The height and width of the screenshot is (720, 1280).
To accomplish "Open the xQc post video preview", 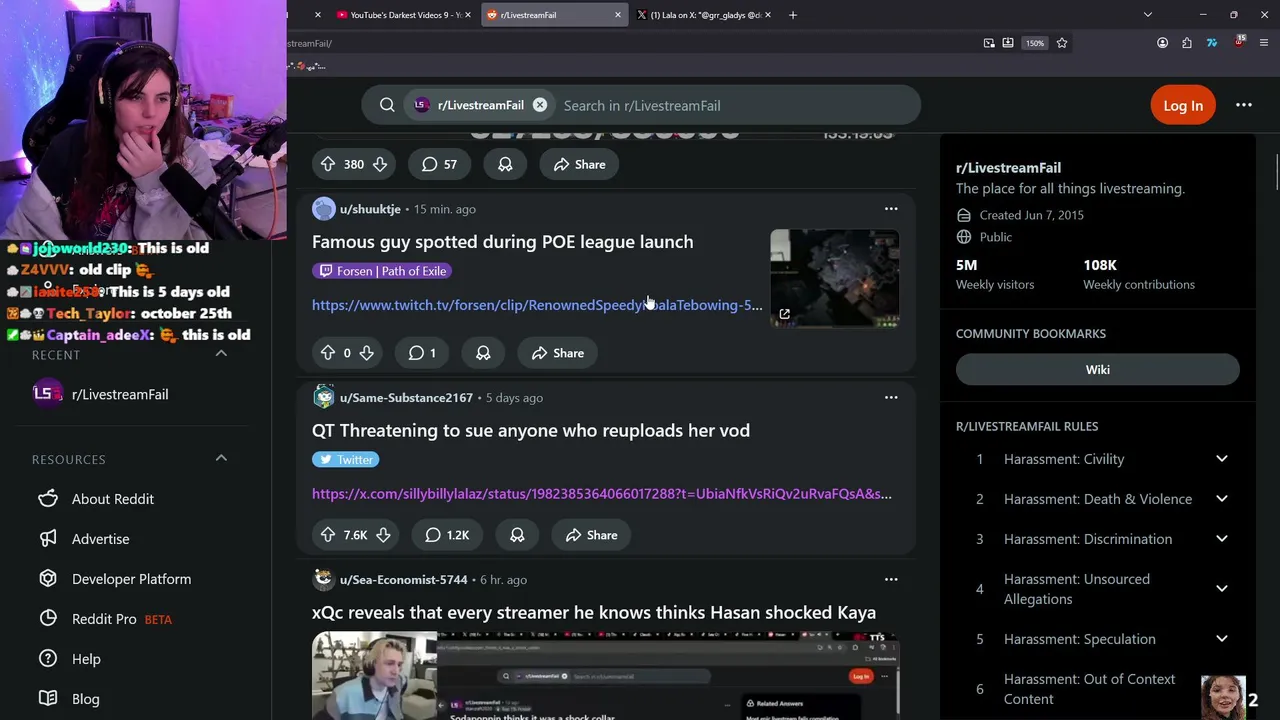I will (605, 676).
